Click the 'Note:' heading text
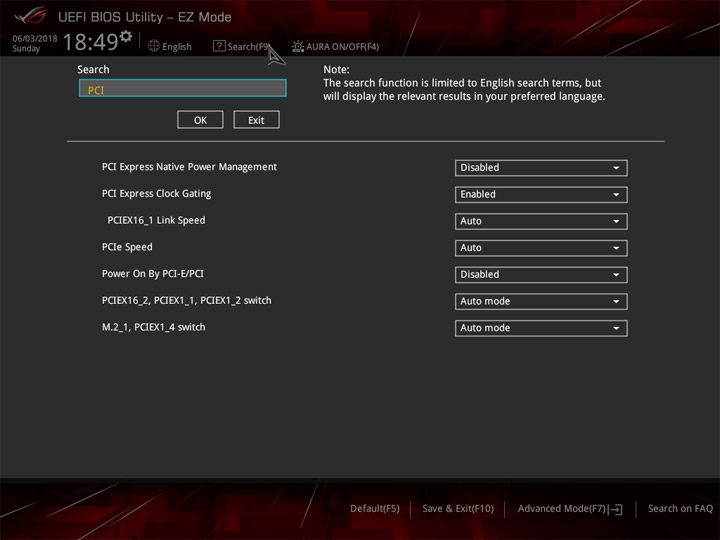Viewport: 720px width, 540px height. [336, 69]
